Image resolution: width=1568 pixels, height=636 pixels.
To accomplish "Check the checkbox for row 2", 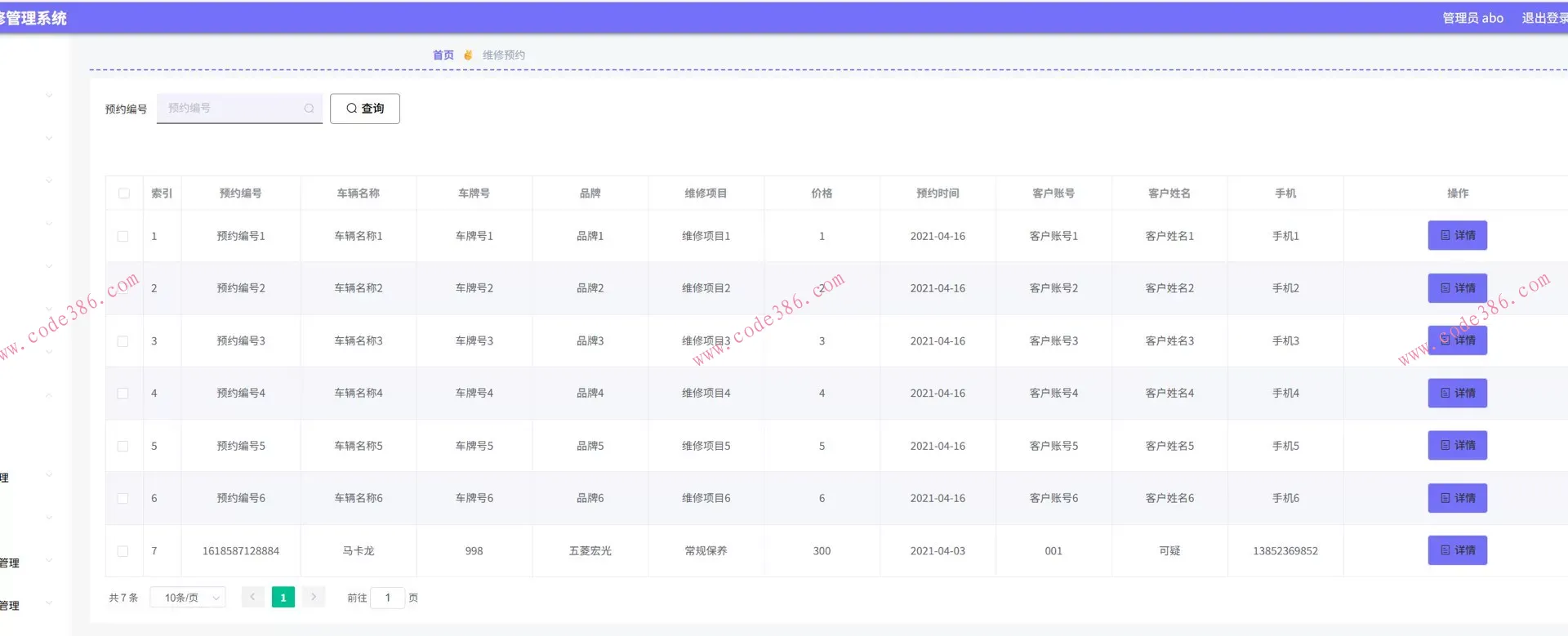I will (x=123, y=289).
